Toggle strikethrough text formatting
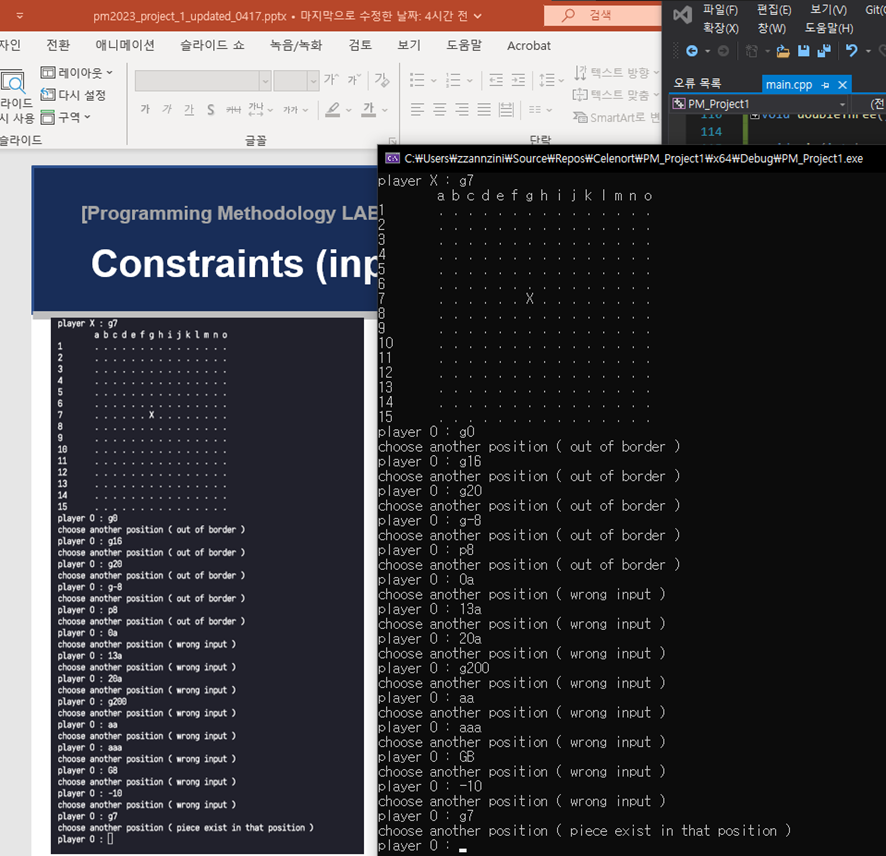This screenshot has width=886, height=856. [x=233, y=110]
